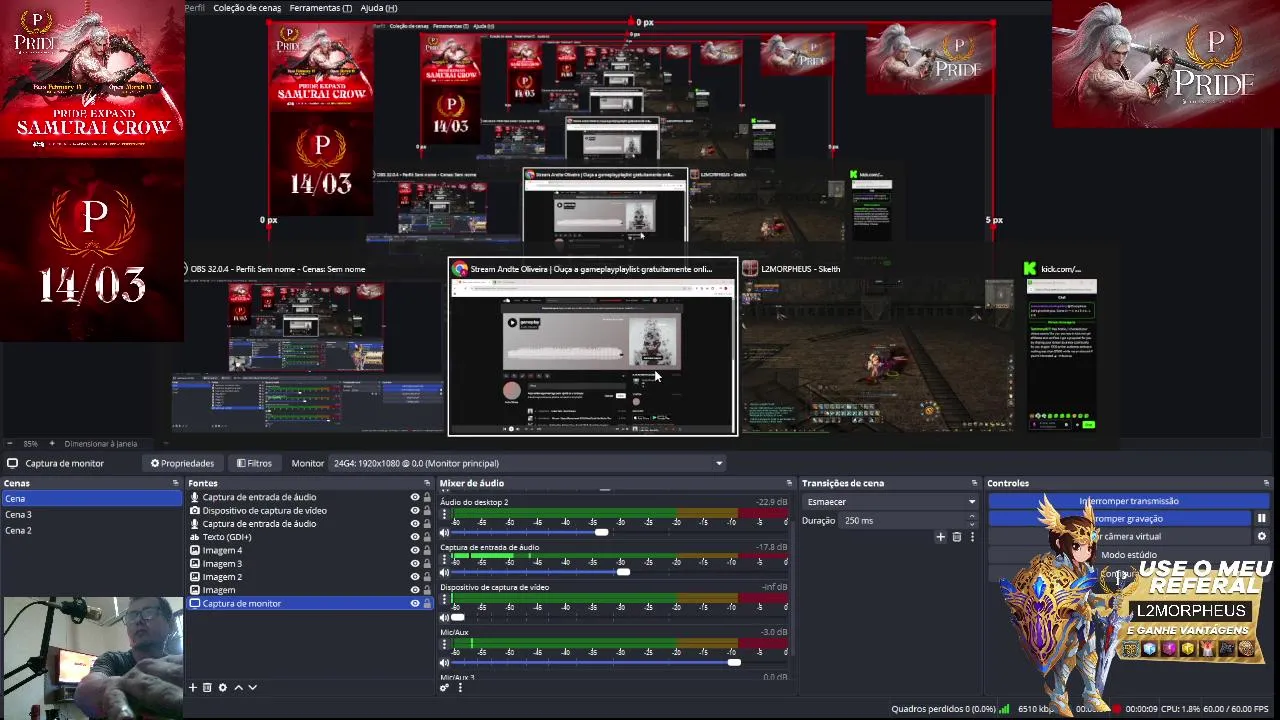This screenshot has width=1280, height=720.
Task: Open Mic/Aux mixer three-dot menu
Action: [444, 646]
